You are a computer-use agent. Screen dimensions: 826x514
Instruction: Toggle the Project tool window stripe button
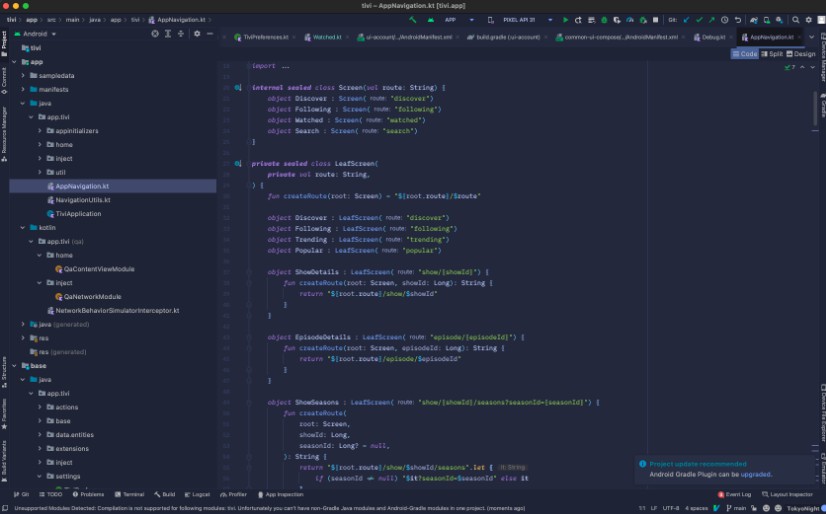point(4,43)
